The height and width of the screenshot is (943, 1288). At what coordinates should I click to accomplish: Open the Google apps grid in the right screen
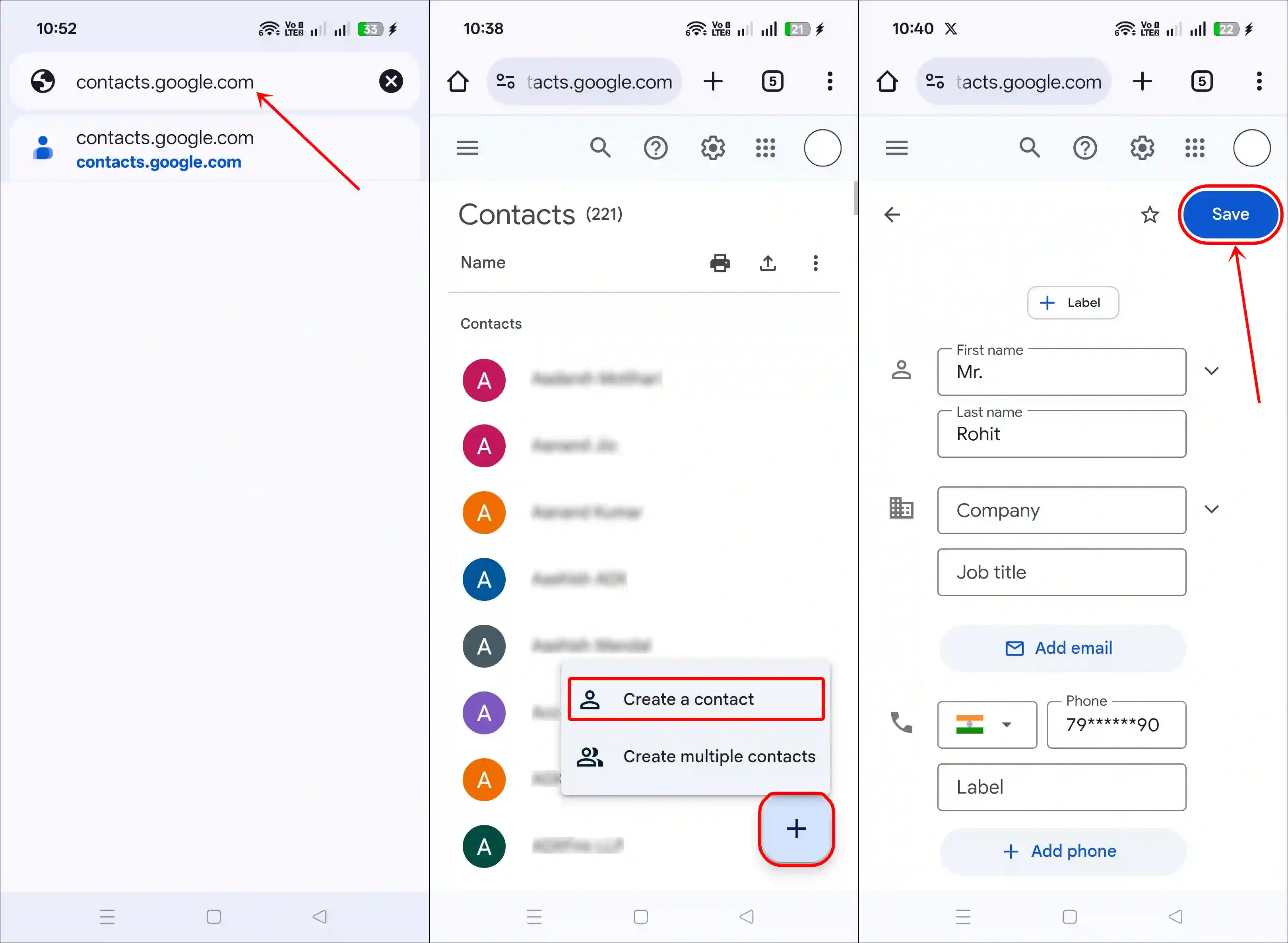point(1195,148)
